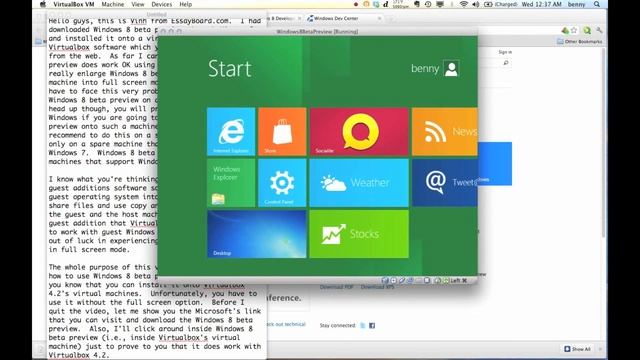The image size is (640, 360).
Task: Click the Wed 12:37 AM clock
Action: 542,4
